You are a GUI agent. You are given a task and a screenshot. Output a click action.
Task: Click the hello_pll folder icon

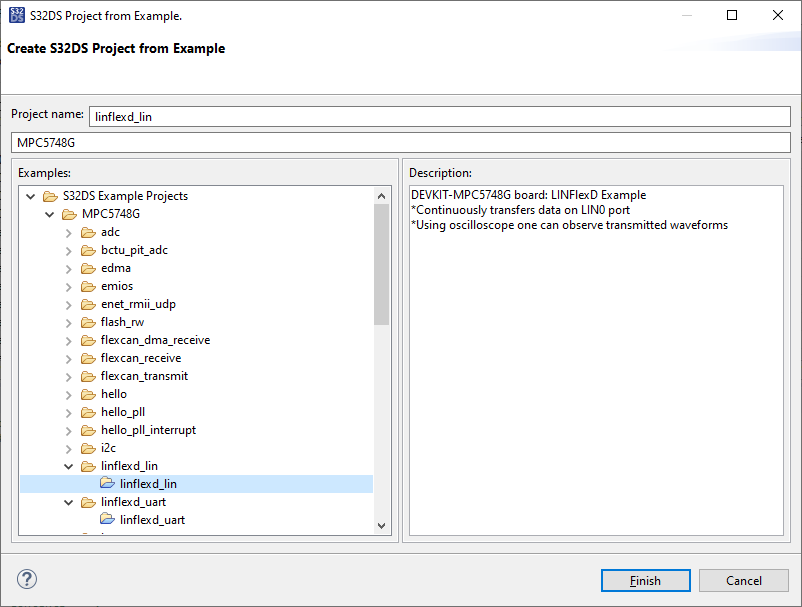point(88,412)
